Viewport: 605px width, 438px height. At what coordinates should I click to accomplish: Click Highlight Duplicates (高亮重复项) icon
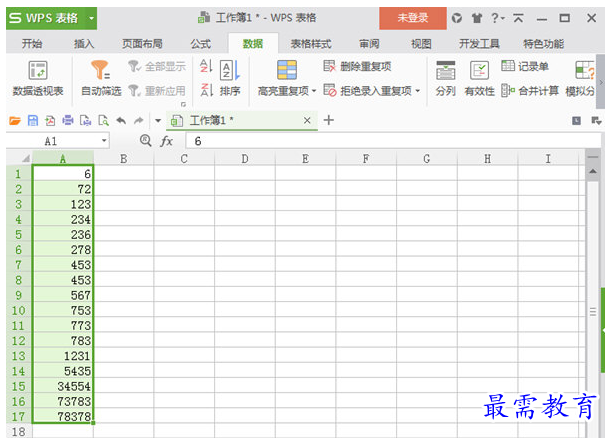pos(287,70)
